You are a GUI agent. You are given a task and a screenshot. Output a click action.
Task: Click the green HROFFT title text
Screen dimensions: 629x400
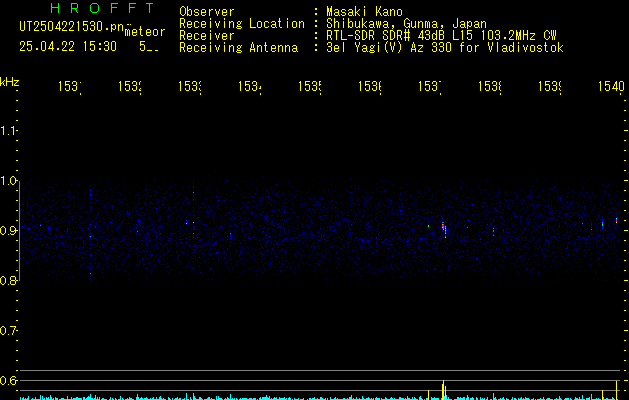point(102,8)
